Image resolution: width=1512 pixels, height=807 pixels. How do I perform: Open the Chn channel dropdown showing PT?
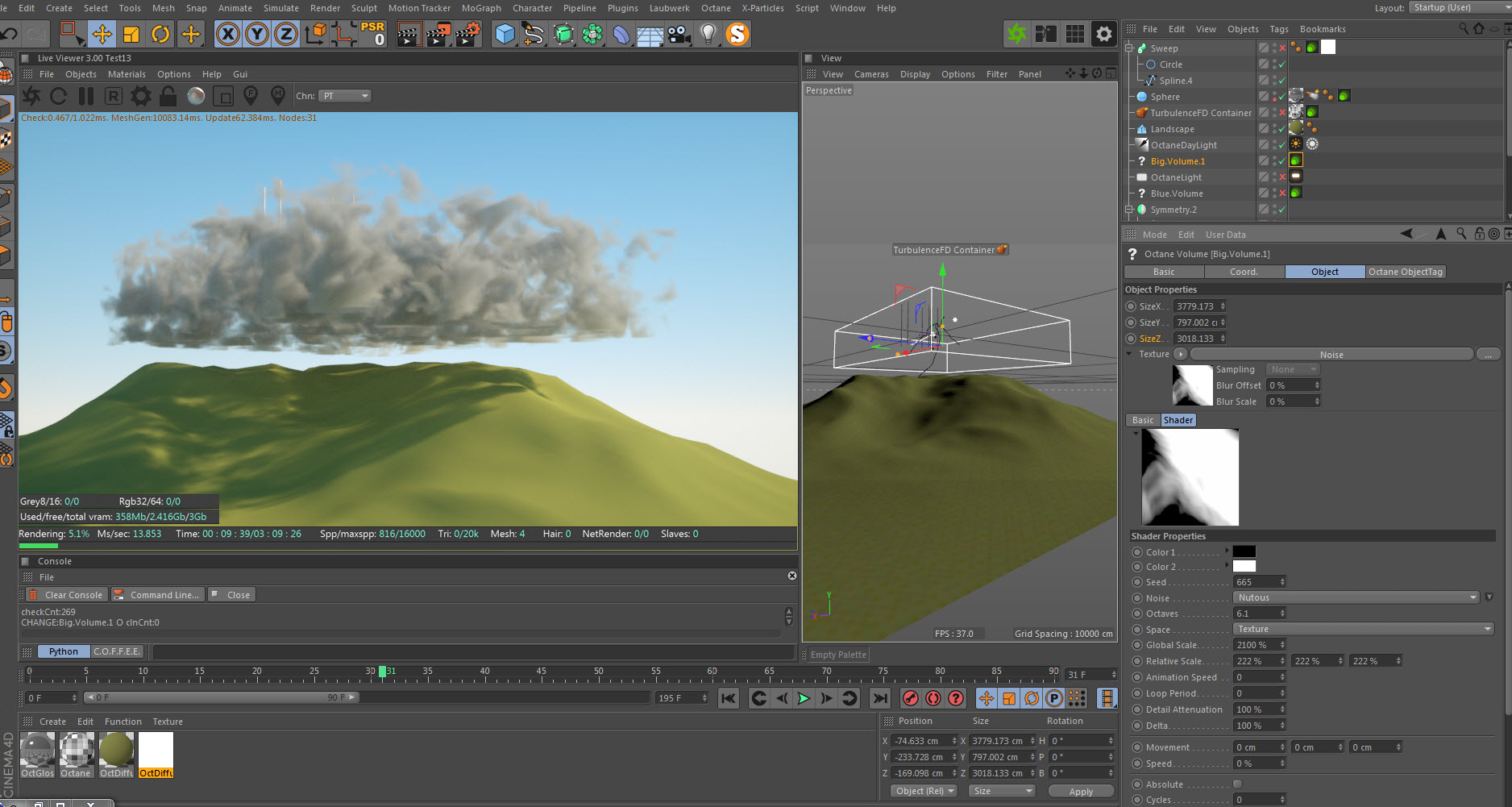pos(345,96)
